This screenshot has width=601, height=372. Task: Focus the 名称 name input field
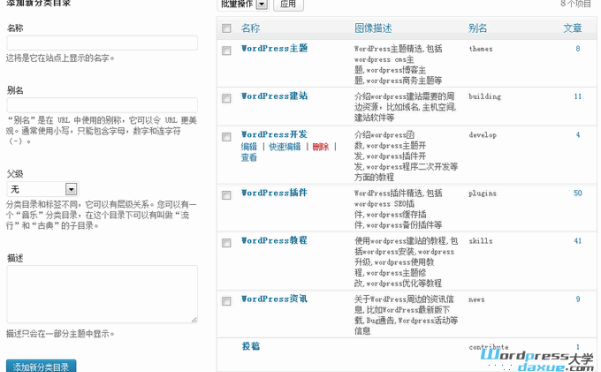point(102,43)
